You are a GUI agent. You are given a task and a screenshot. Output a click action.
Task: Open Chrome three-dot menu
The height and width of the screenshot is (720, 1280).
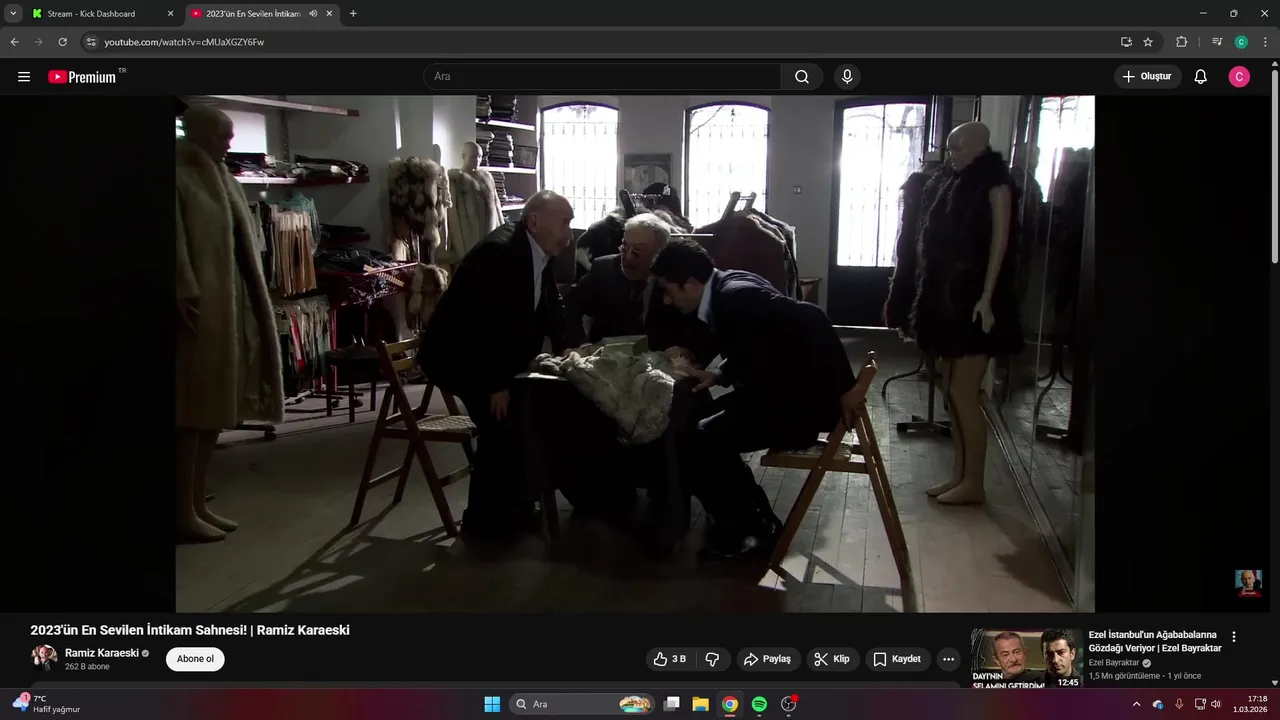(x=1265, y=42)
